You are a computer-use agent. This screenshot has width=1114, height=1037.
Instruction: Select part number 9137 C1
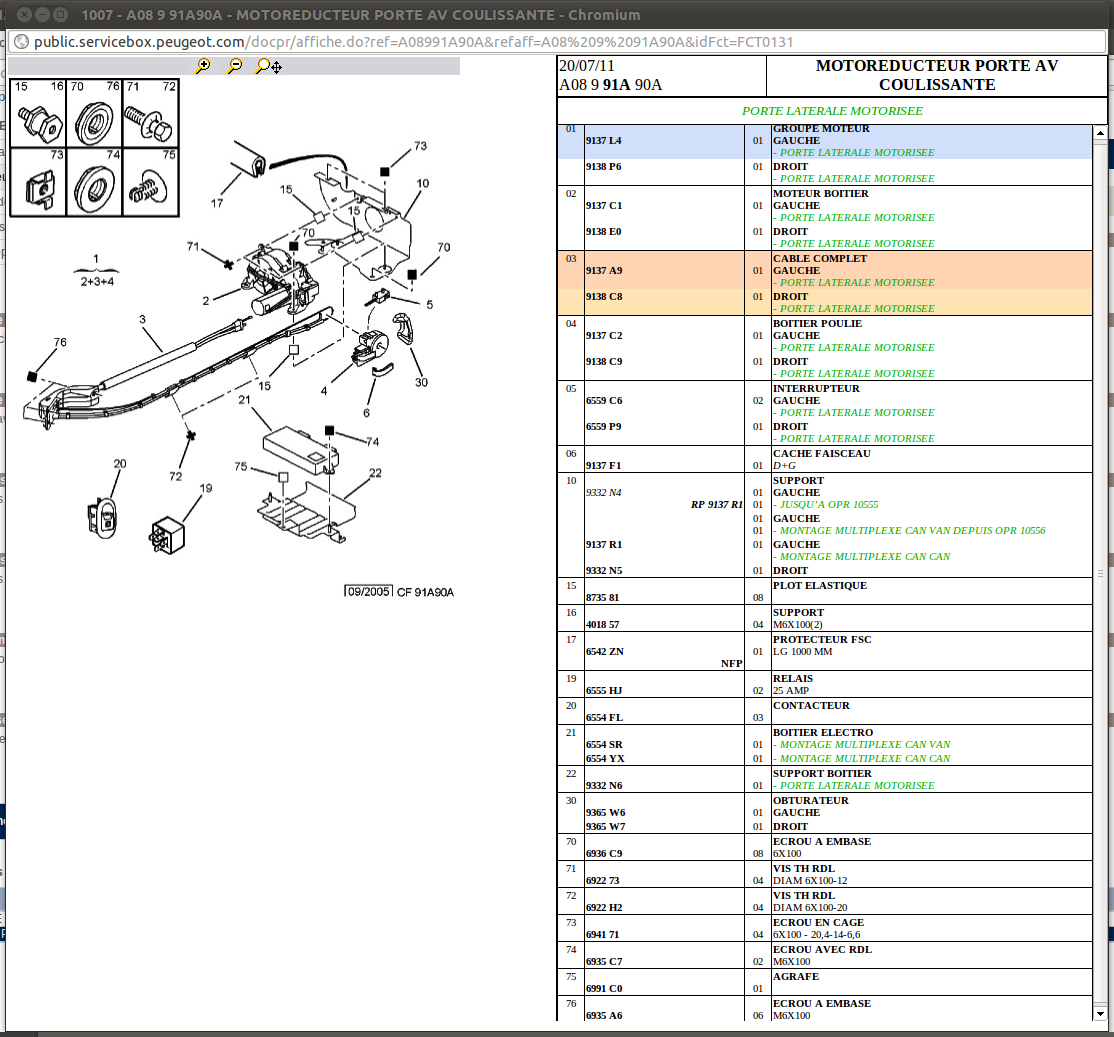tap(604, 206)
